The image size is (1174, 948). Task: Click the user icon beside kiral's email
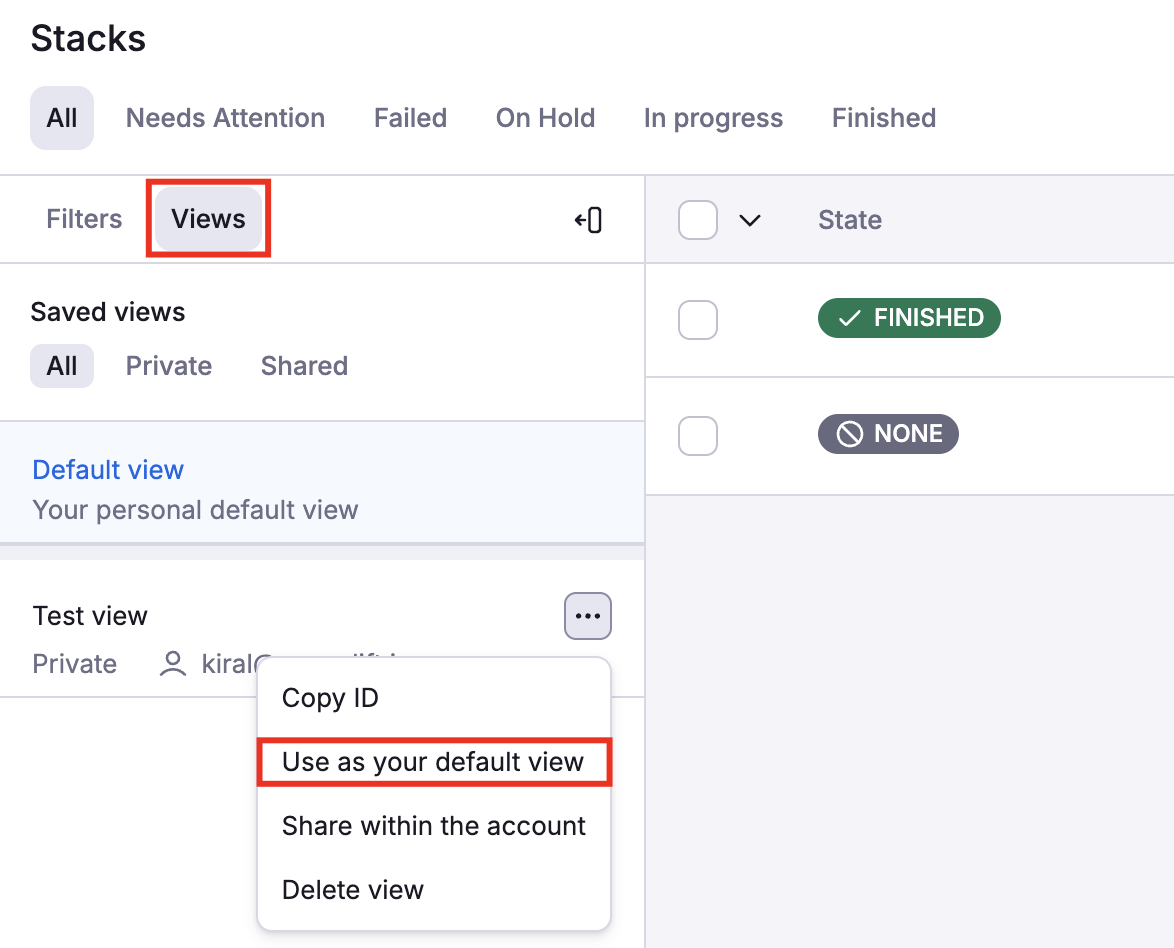pos(172,663)
